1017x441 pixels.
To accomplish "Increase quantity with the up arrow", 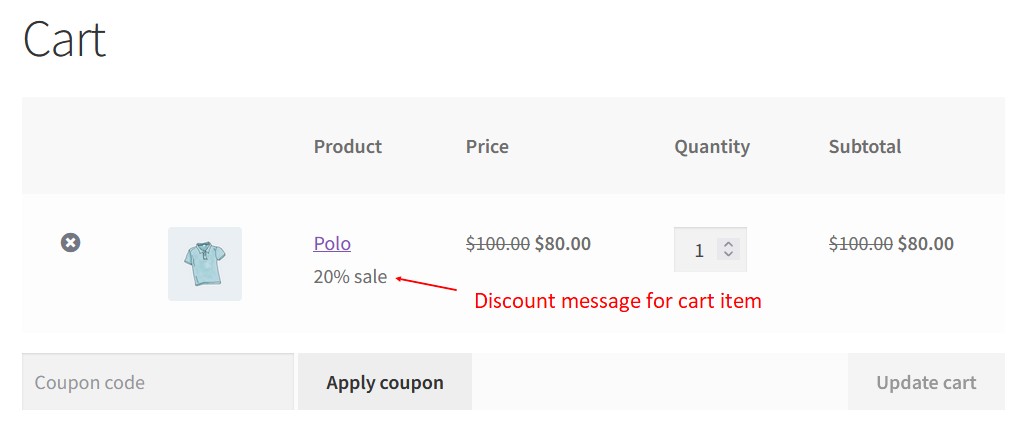I will pos(728,244).
